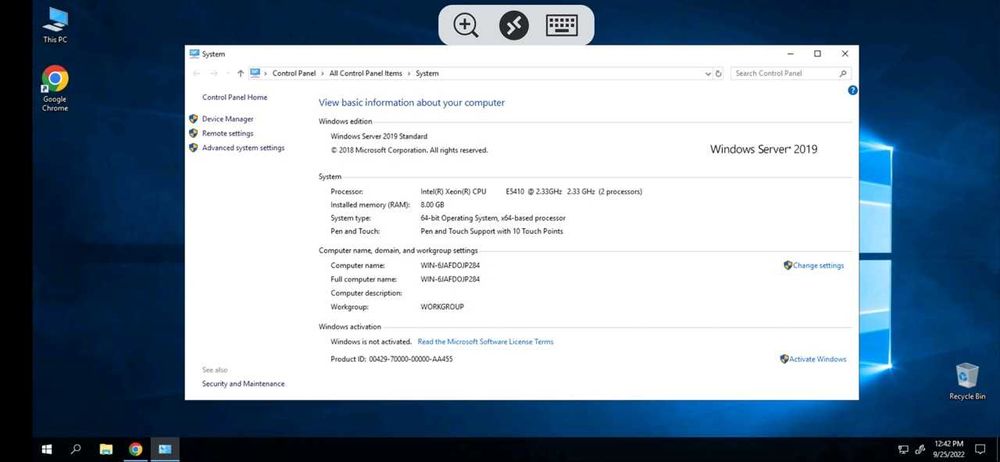Click Pen and Touch Support with 10 Touch Points
Viewport: 1000px width, 462px height.
click(x=492, y=231)
